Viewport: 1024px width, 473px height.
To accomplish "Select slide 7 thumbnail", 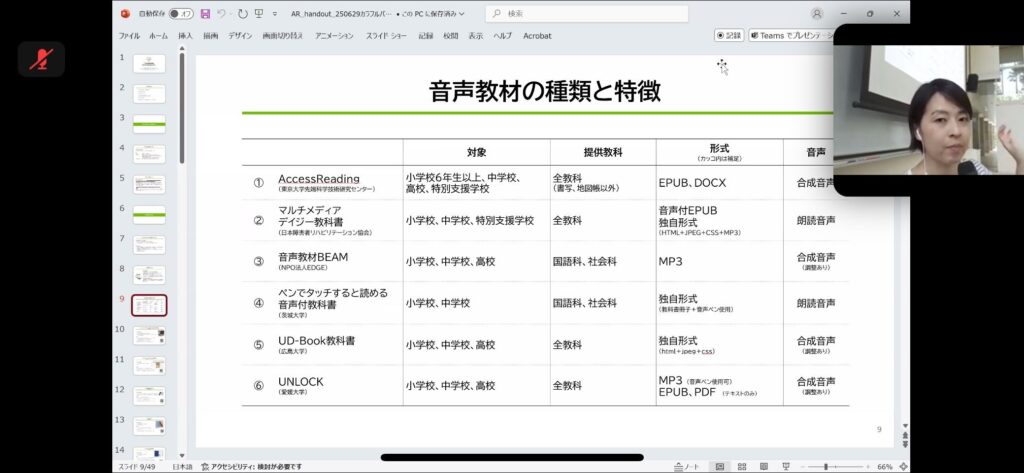I will tap(149, 244).
